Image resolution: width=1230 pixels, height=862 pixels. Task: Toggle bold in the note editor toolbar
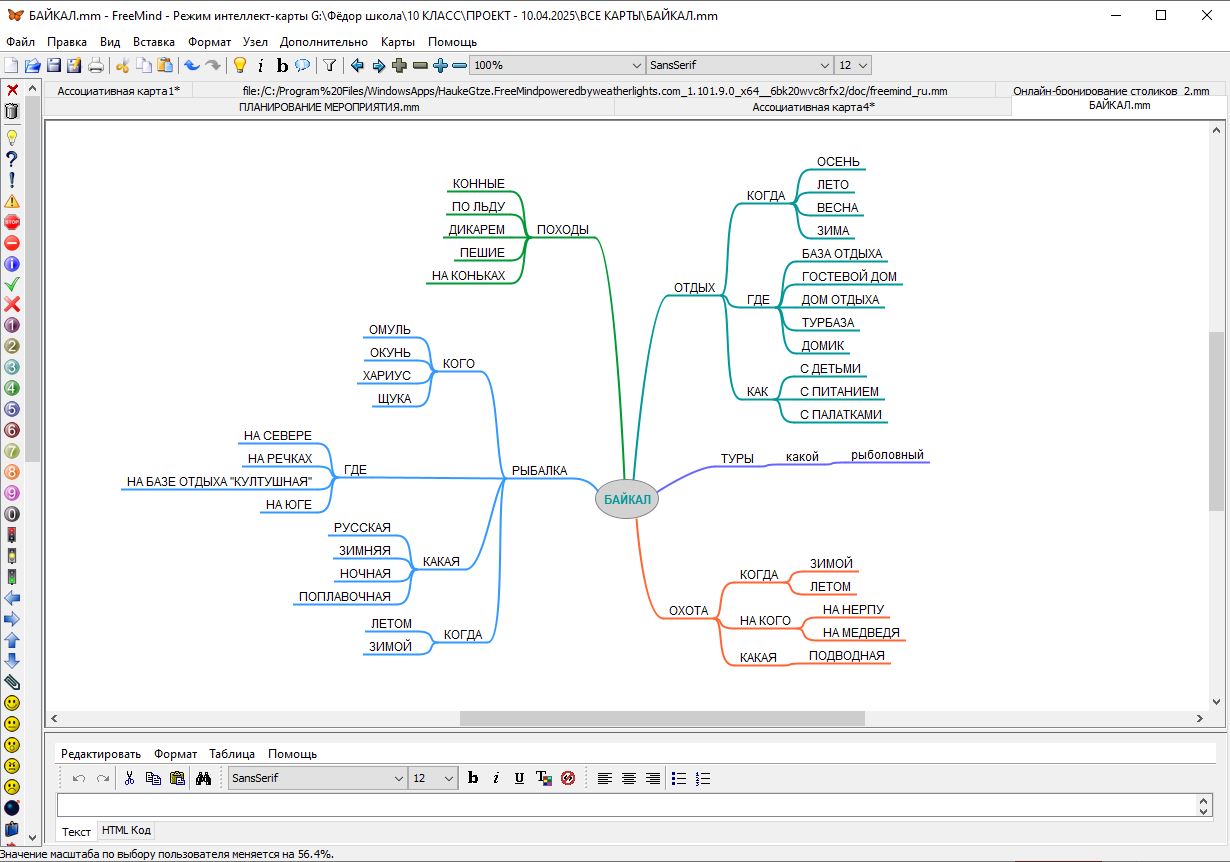[x=473, y=778]
